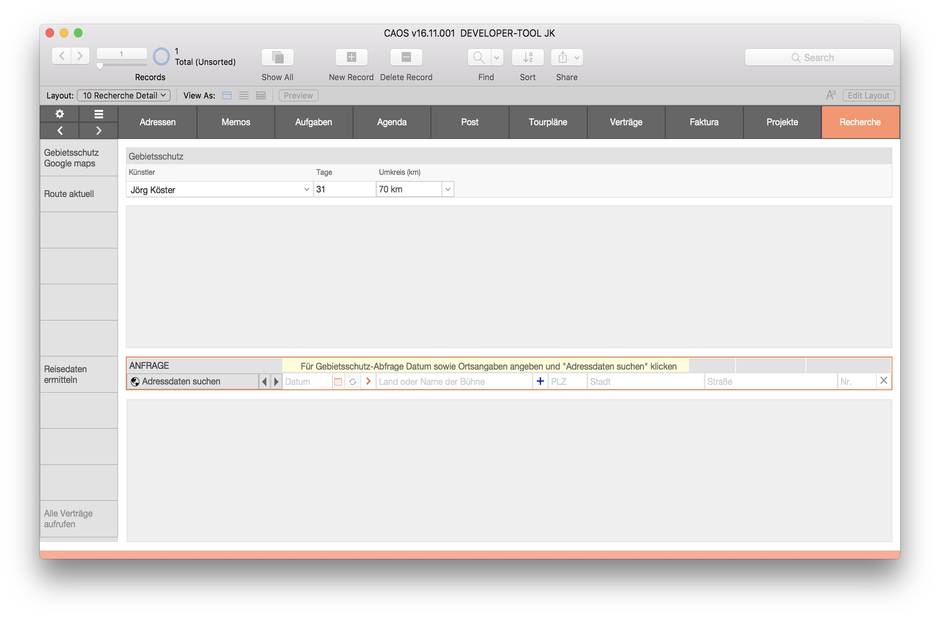Click the refresh circular arrow icon

coord(353,381)
